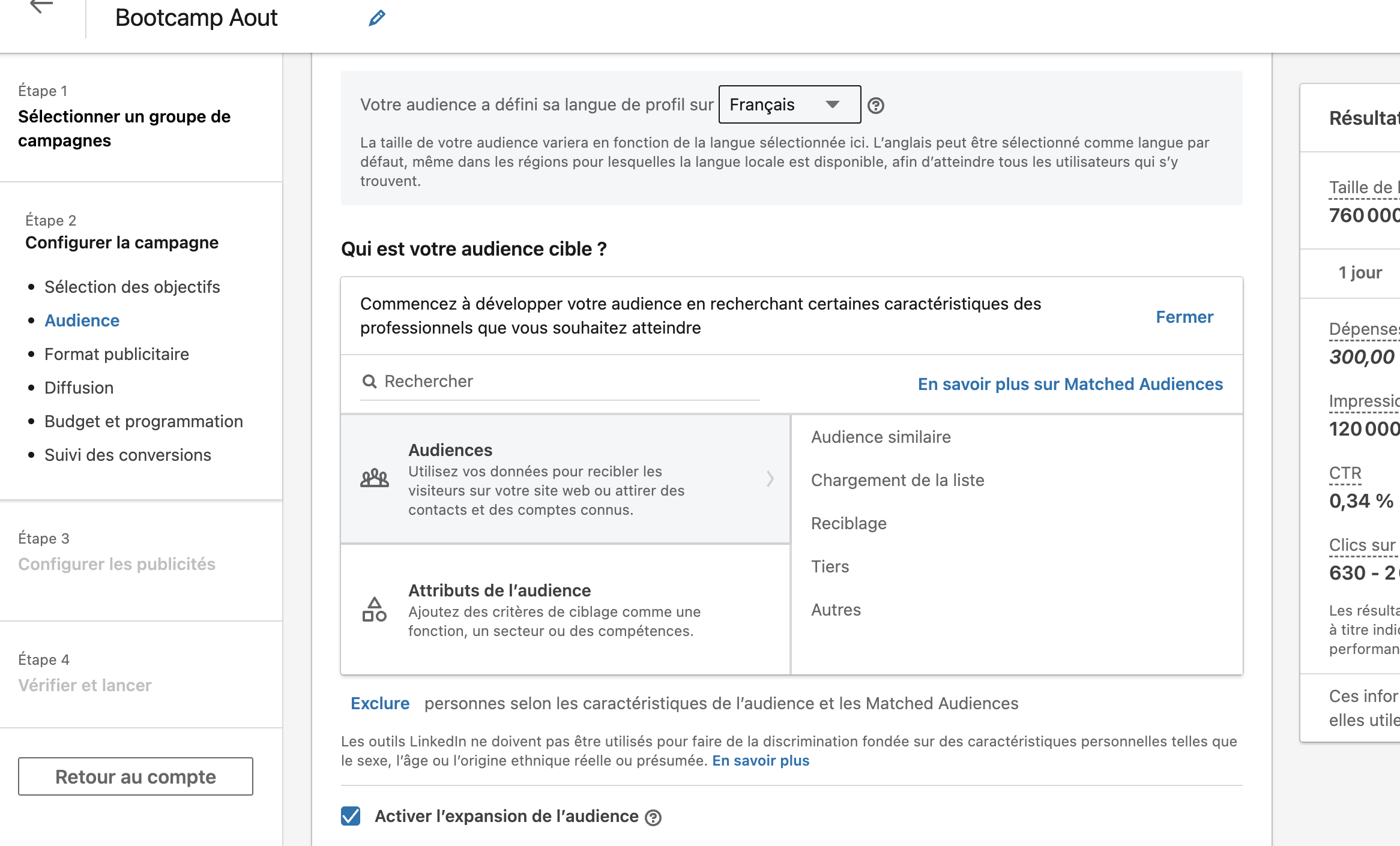This screenshot has height=846, width=1400.
Task: Click the Audiences icon in targeting menu
Action: 374,477
